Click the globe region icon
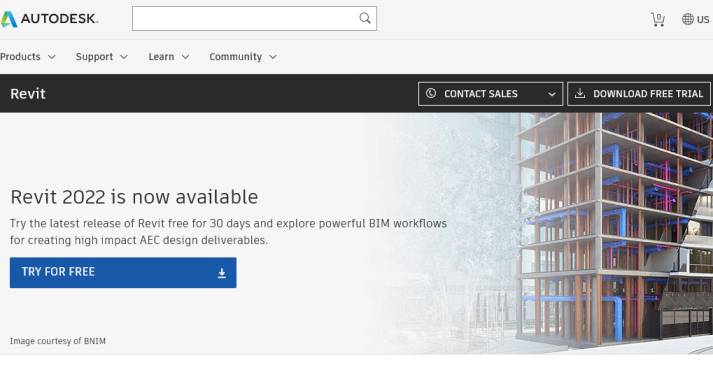713x370 pixels. (x=688, y=19)
